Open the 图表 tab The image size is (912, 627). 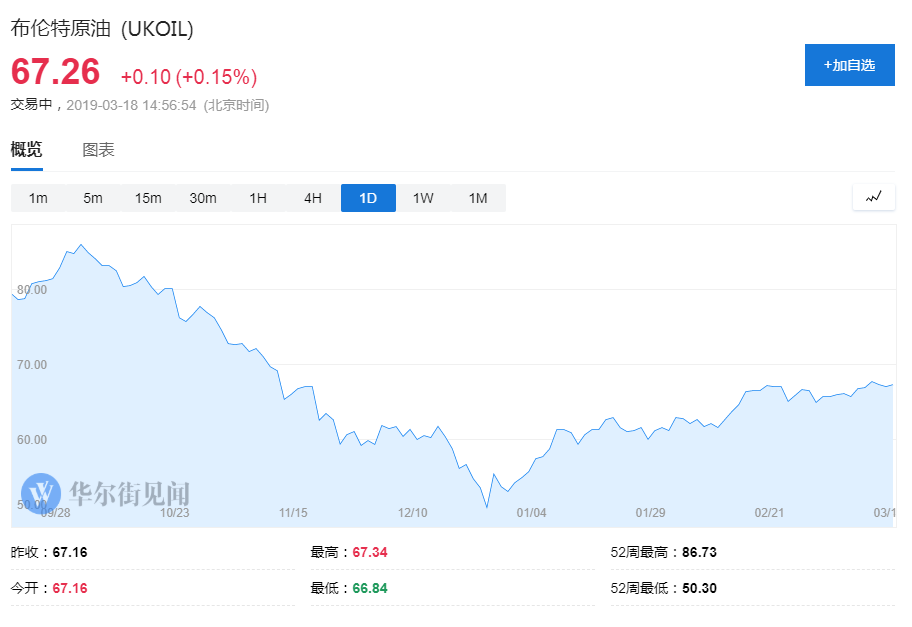[98, 150]
